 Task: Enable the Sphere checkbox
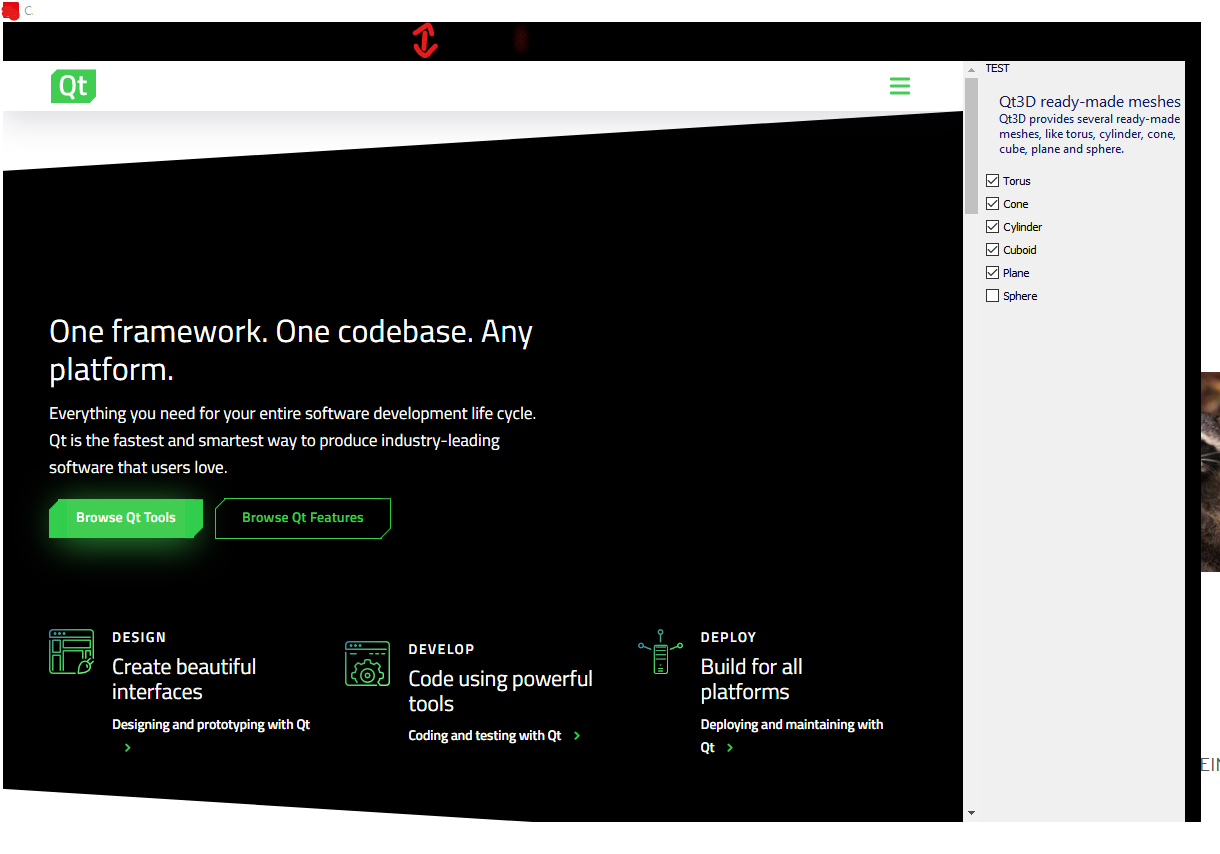point(993,296)
